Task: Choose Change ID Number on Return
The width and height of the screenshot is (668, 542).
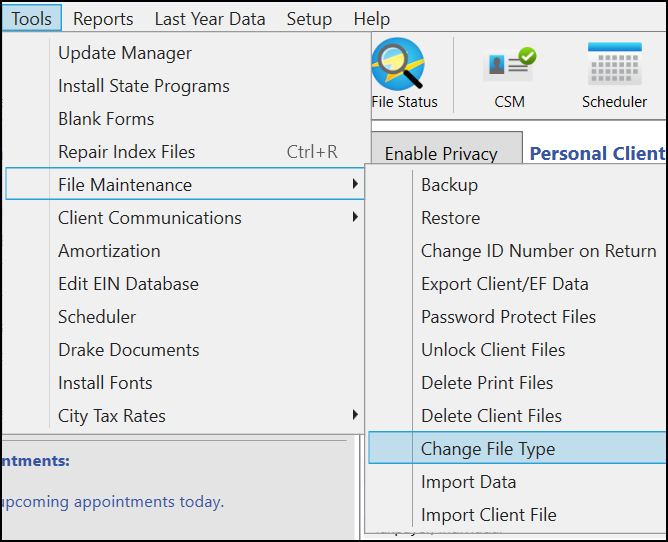Action: [517, 251]
